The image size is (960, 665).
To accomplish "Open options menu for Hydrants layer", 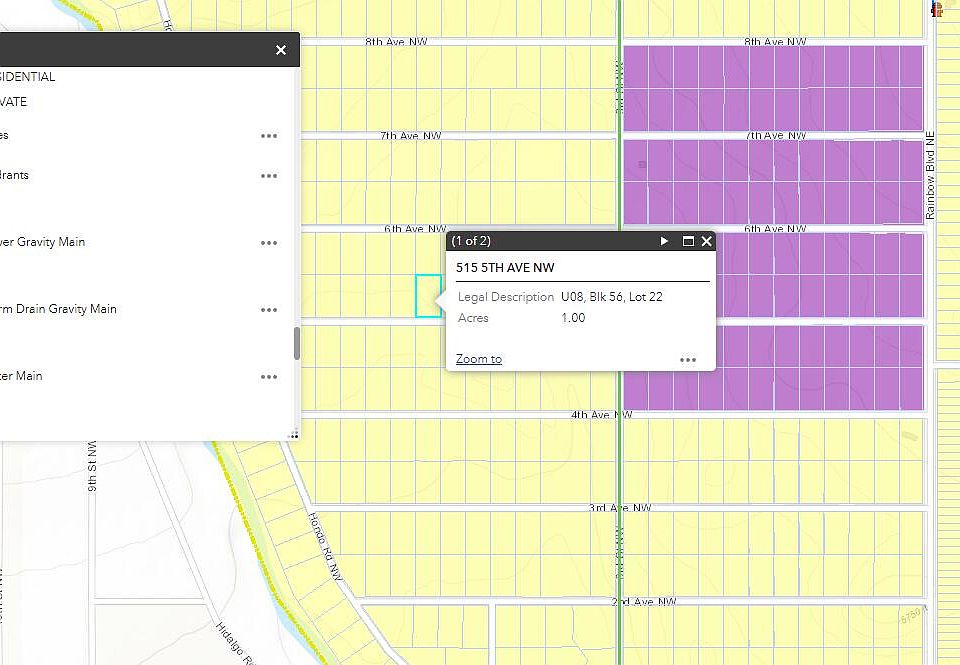I will tap(269, 176).
